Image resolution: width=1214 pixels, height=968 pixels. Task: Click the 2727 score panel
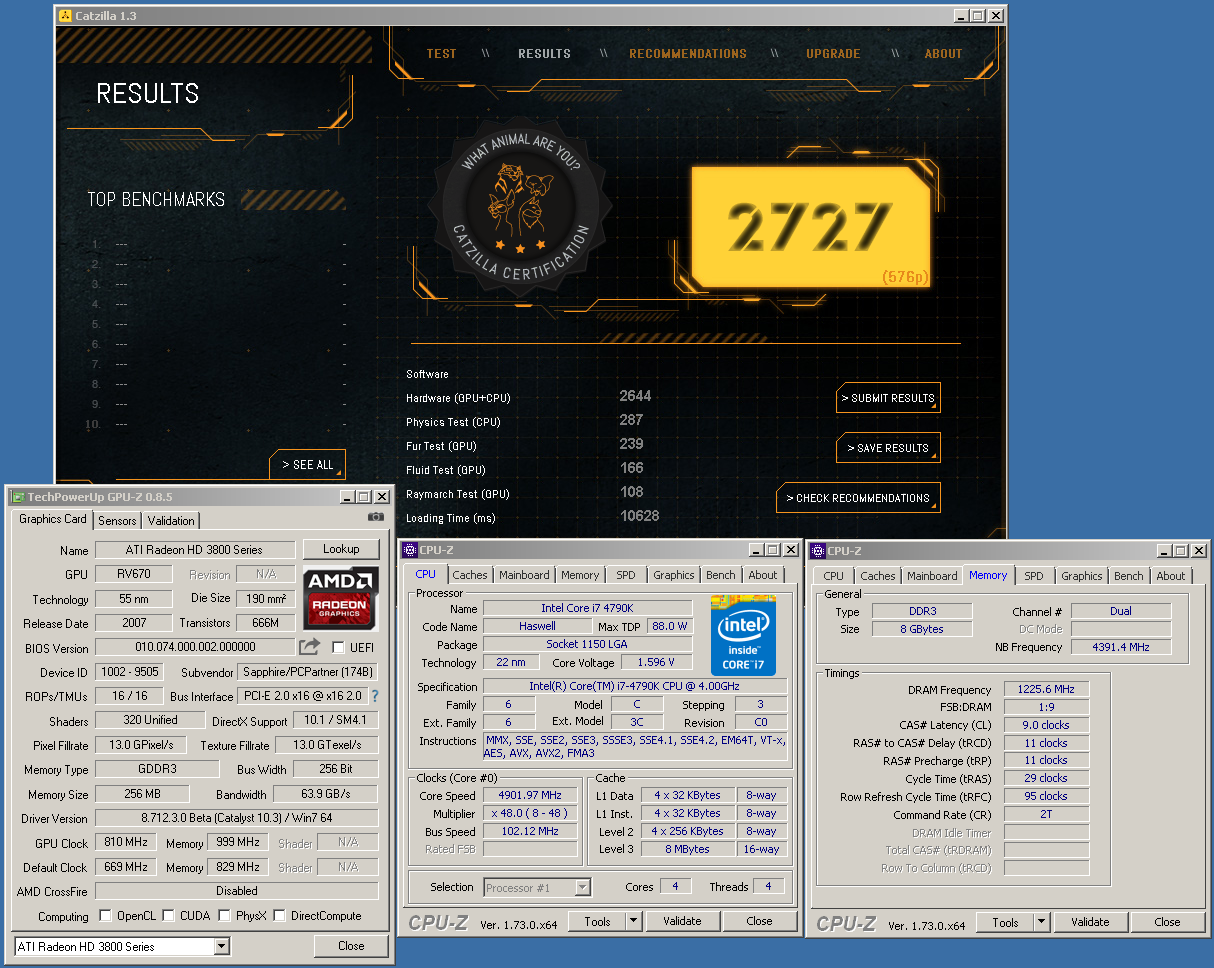click(811, 226)
